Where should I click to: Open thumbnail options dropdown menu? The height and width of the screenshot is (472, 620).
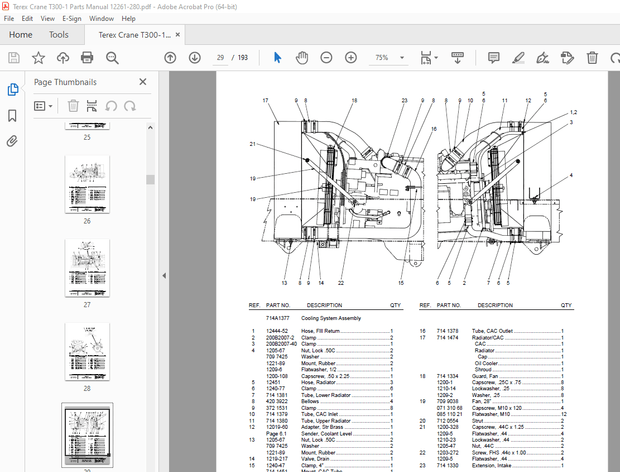(x=44, y=105)
